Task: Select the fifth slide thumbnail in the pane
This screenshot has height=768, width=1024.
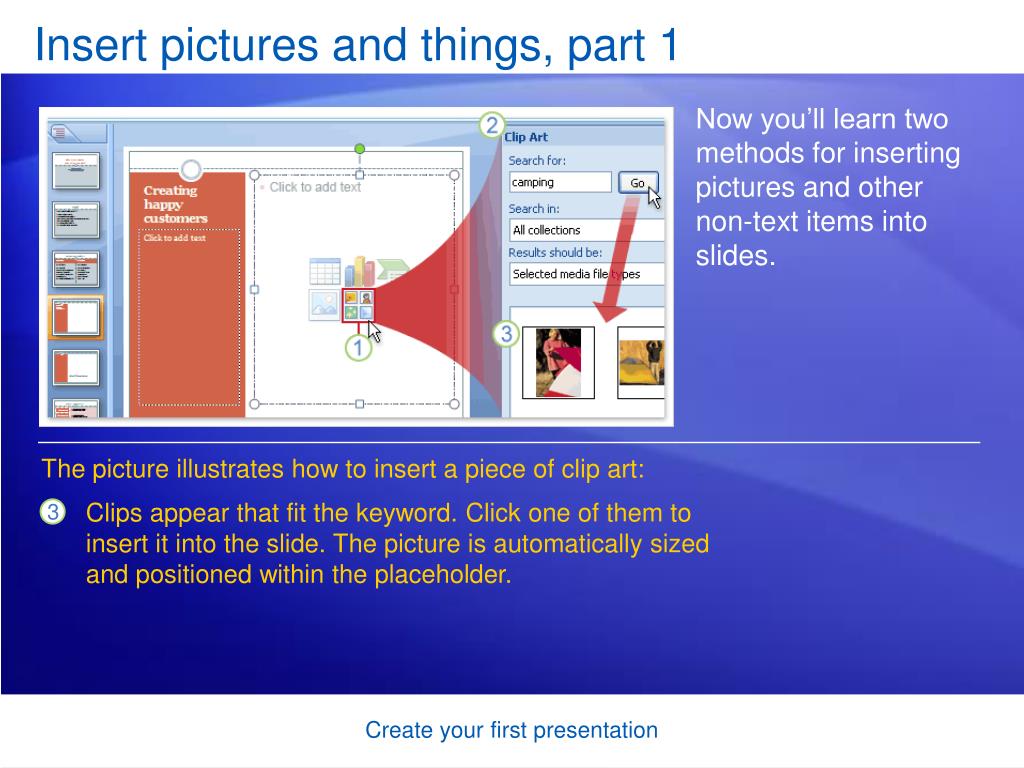Action: click(76, 367)
